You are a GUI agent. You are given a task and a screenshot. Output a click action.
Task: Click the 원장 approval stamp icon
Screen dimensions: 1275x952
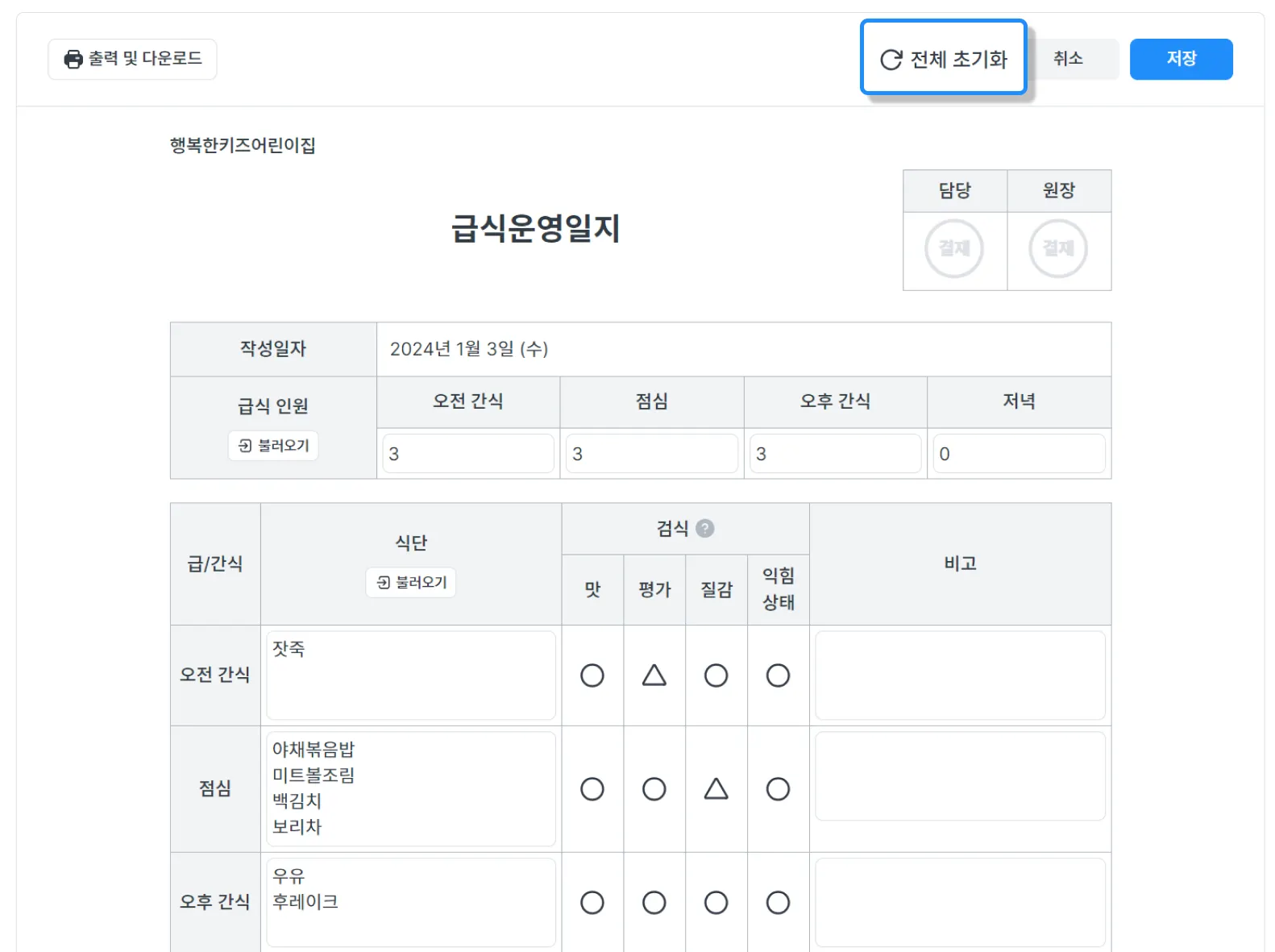coord(1058,248)
